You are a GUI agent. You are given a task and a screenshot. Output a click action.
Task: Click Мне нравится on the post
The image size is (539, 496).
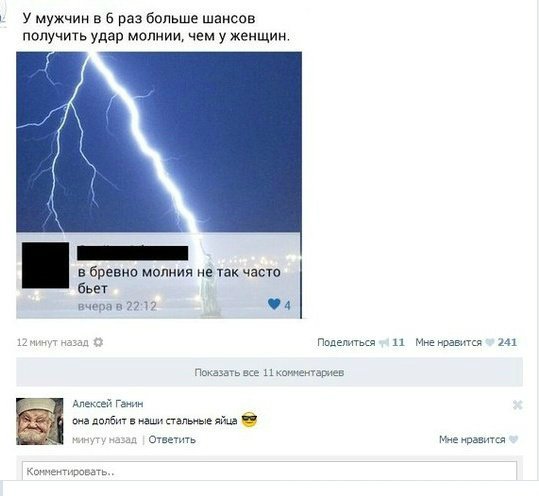pyautogui.click(x=449, y=342)
